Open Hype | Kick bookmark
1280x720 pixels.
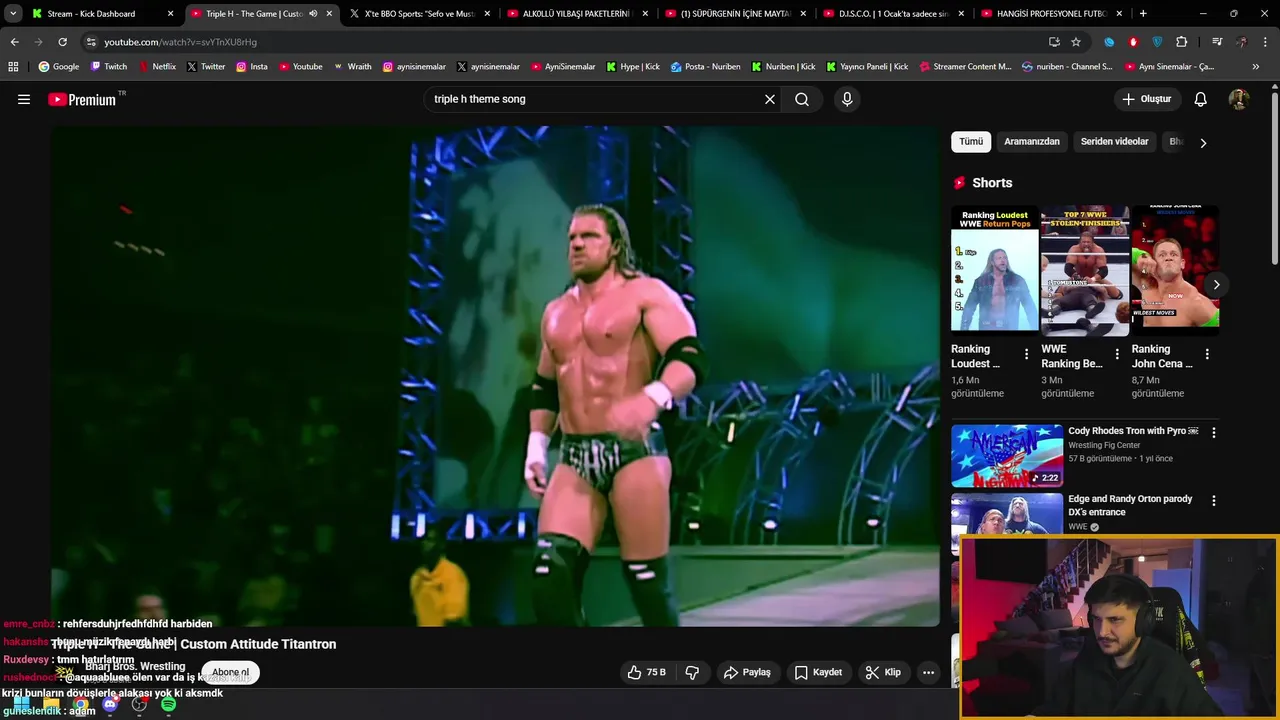point(632,67)
